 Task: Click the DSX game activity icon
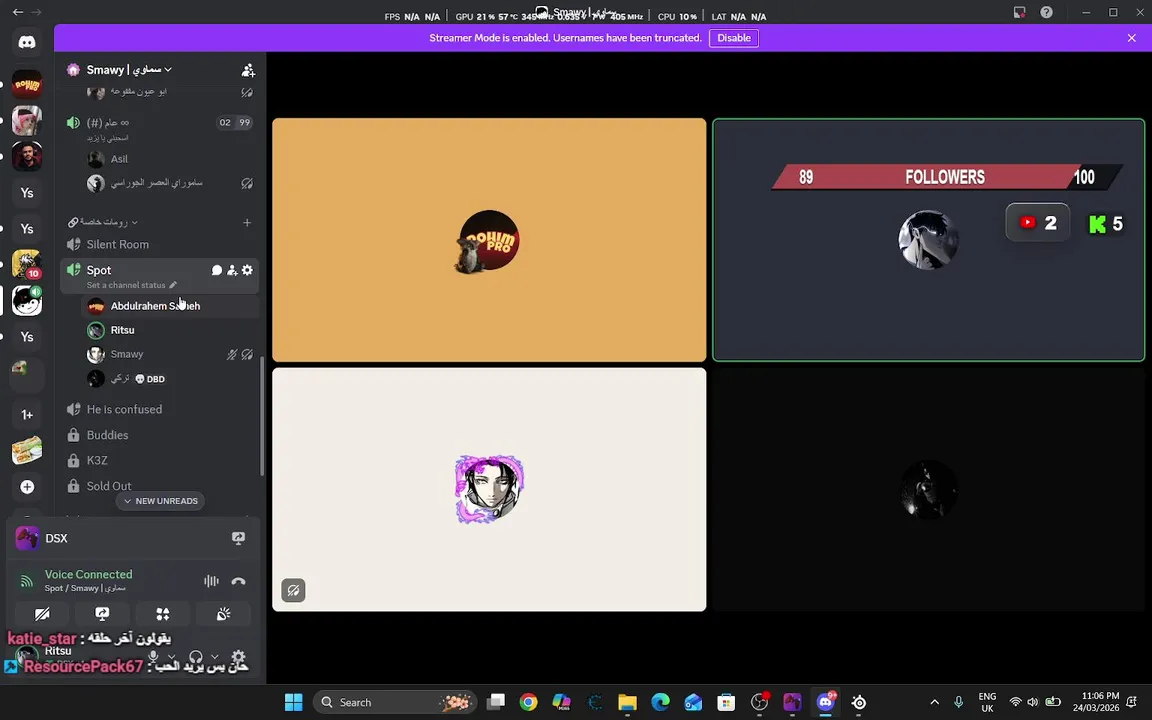(27, 539)
